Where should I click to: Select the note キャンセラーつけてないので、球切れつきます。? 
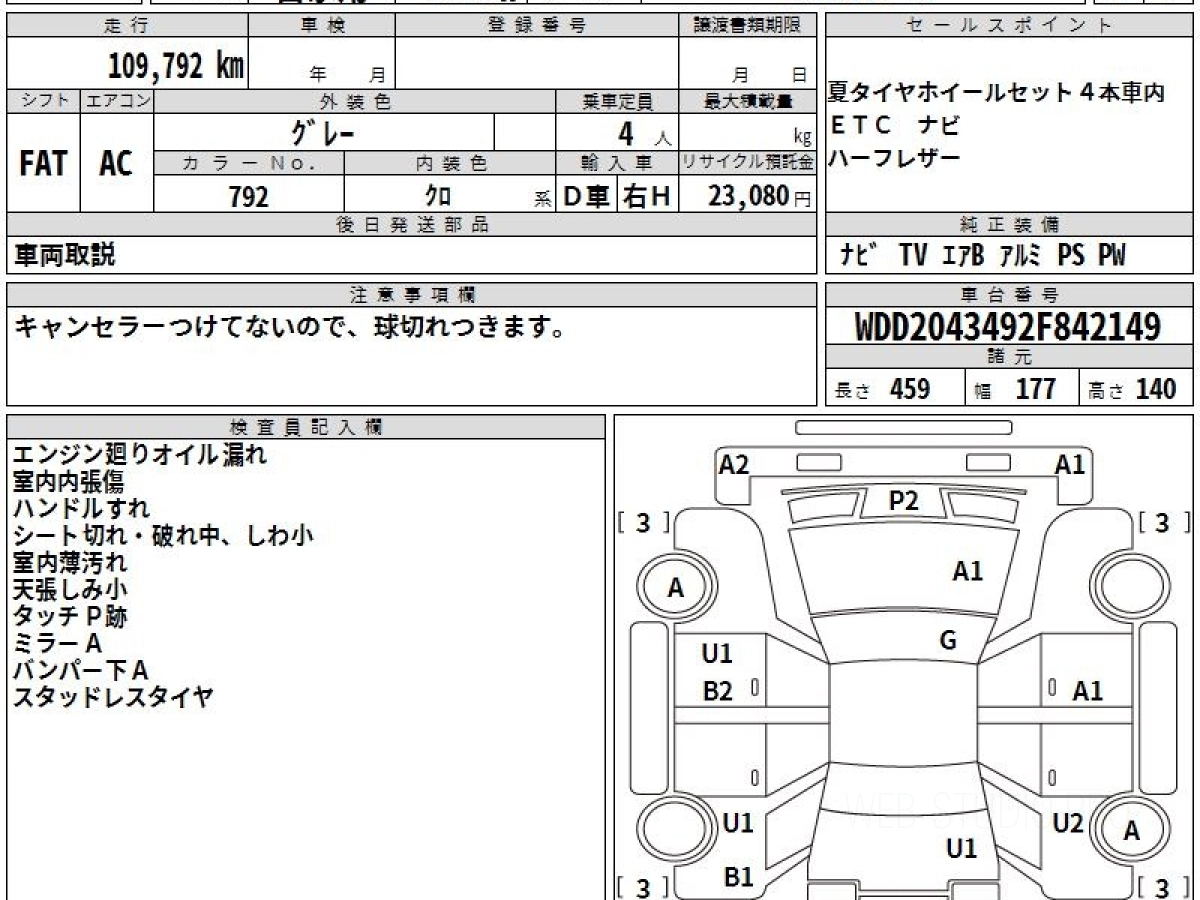pyautogui.click(x=290, y=327)
